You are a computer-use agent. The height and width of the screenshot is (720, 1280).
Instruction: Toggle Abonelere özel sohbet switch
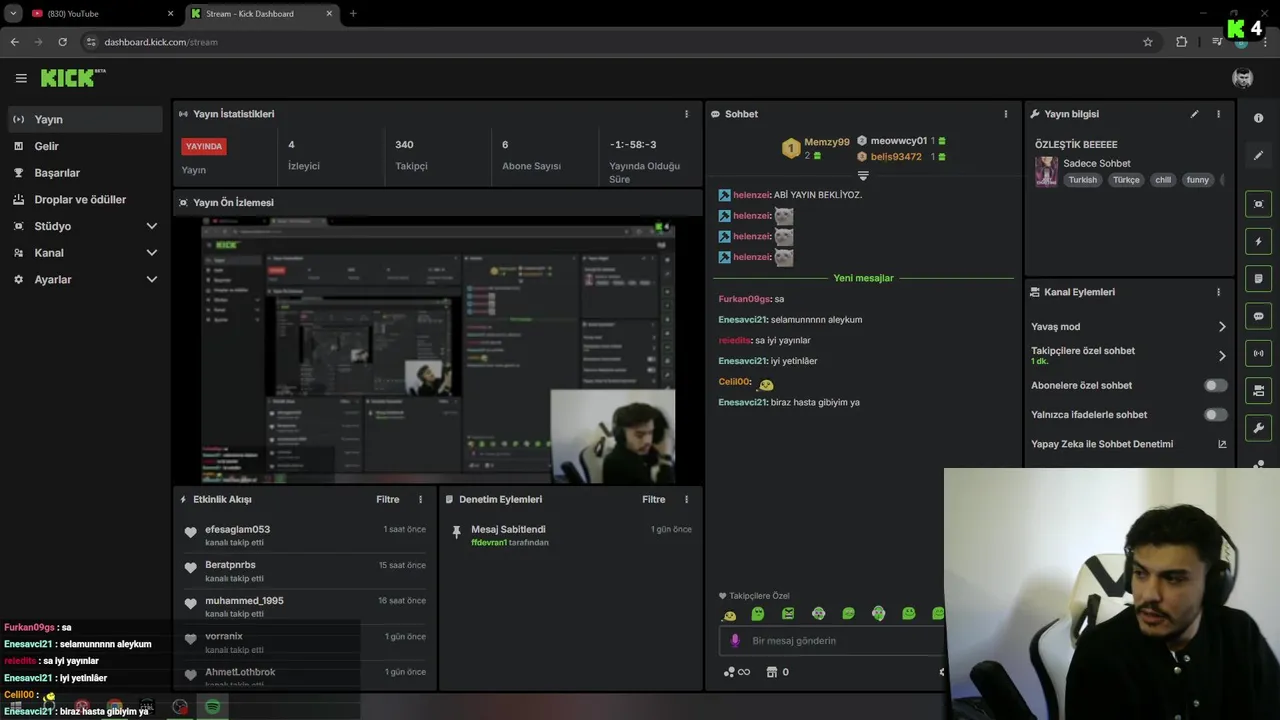[1215, 385]
